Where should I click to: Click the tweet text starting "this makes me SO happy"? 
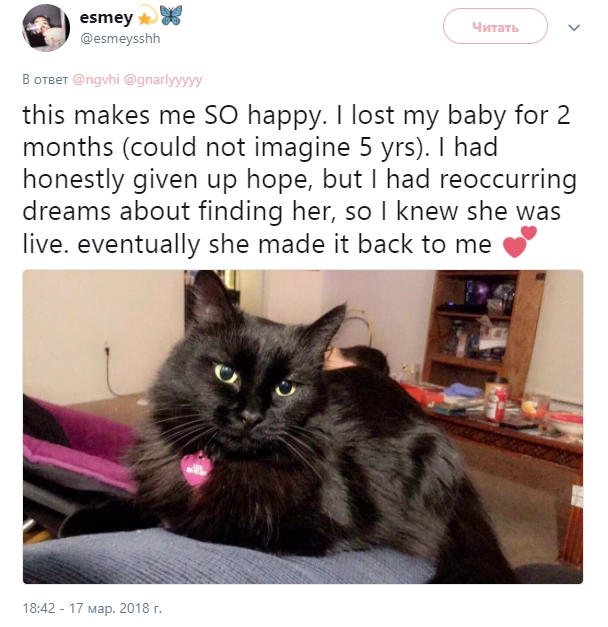tap(300, 179)
